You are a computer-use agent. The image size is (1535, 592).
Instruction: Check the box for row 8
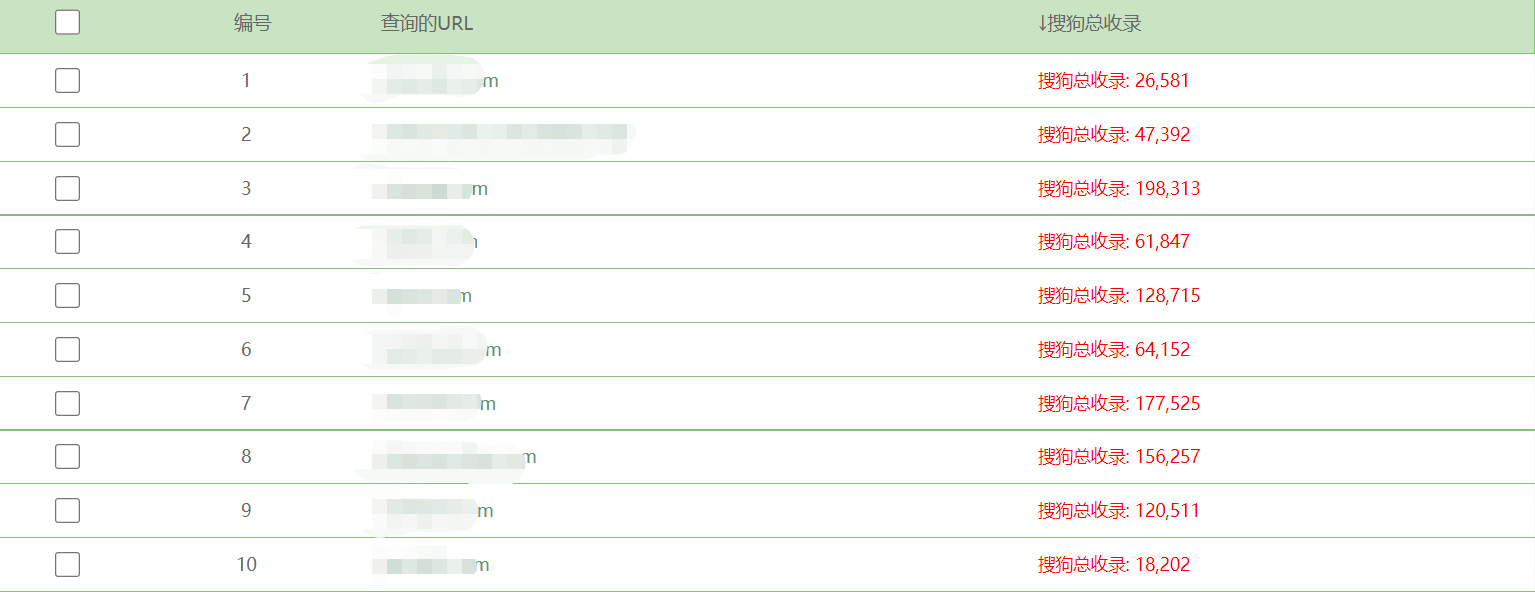pos(67,456)
